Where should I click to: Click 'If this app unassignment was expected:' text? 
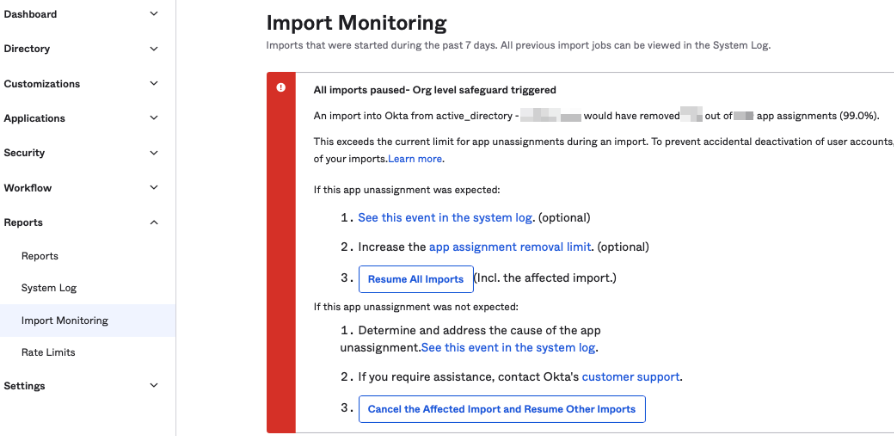(x=407, y=190)
